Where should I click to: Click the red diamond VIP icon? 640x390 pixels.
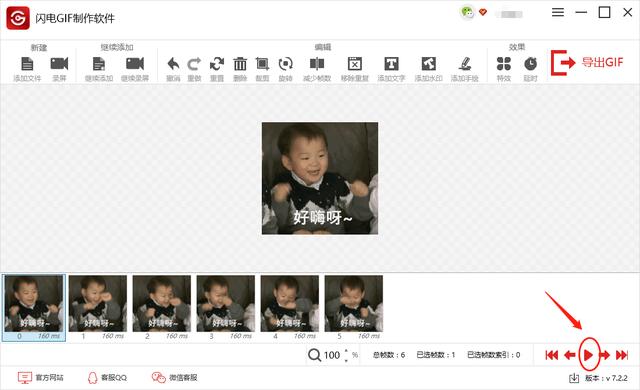pyautogui.click(x=483, y=12)
